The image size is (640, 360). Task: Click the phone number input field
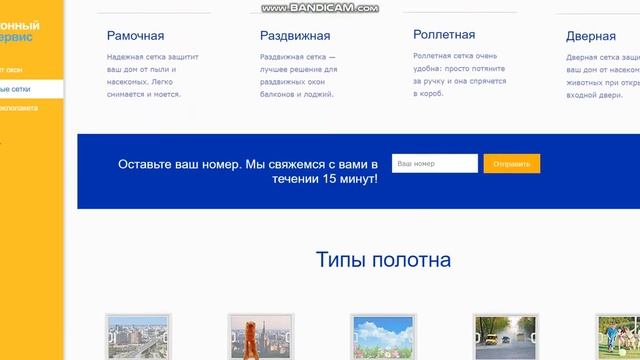[x=435, y=163]
